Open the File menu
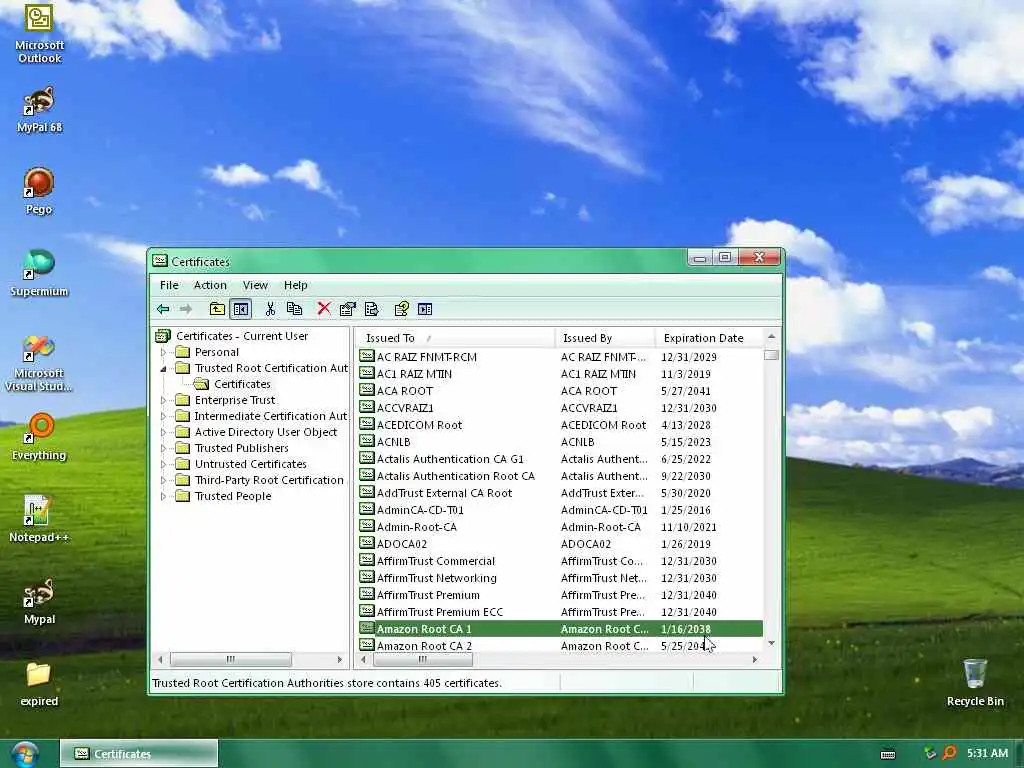Image resolution: width=1024 pixels, height=768 pixels. point(169,285)
